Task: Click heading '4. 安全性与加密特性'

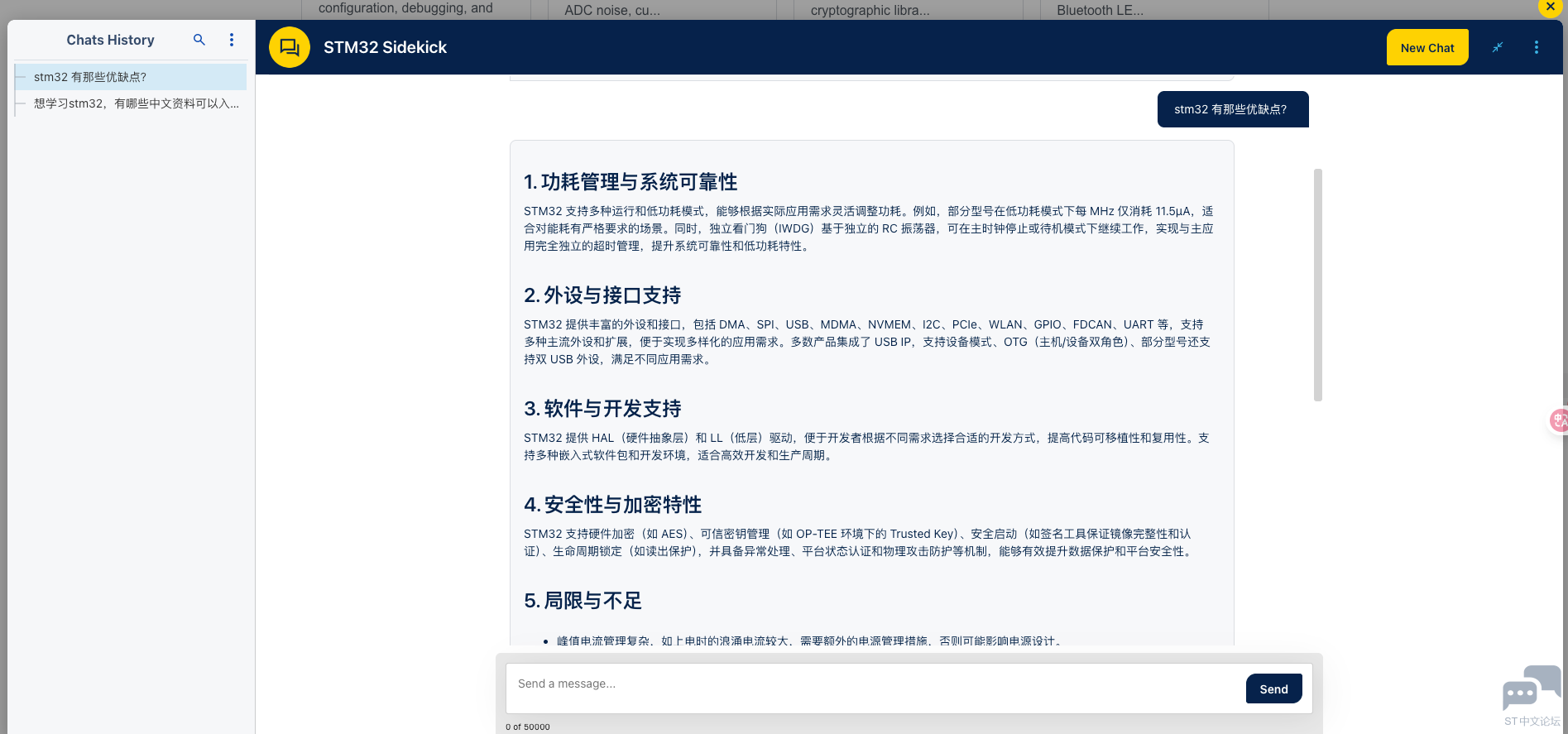Action: coord(612,505)
